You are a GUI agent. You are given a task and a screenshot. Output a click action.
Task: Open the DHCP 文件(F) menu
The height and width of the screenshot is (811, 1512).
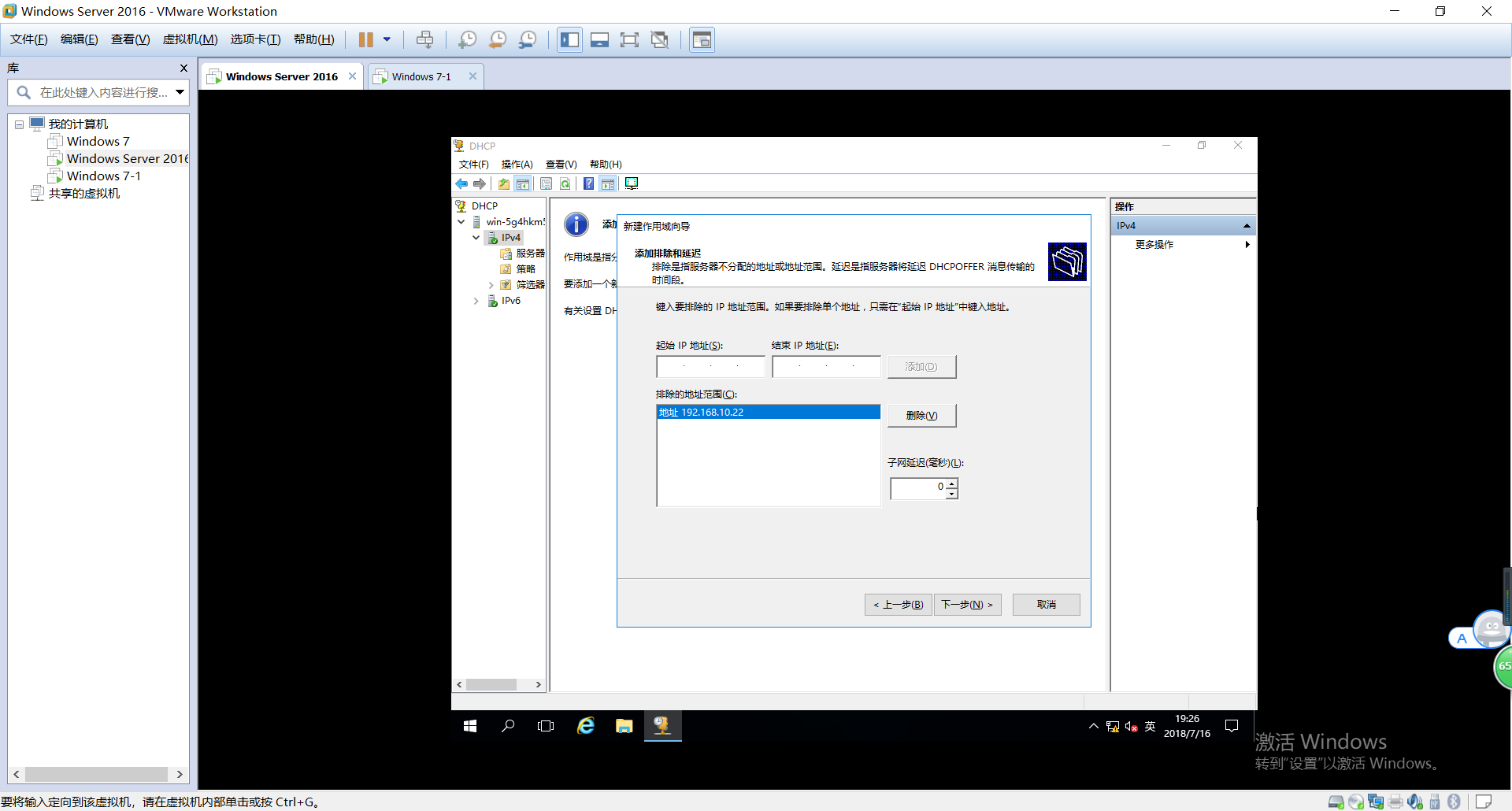473,165
